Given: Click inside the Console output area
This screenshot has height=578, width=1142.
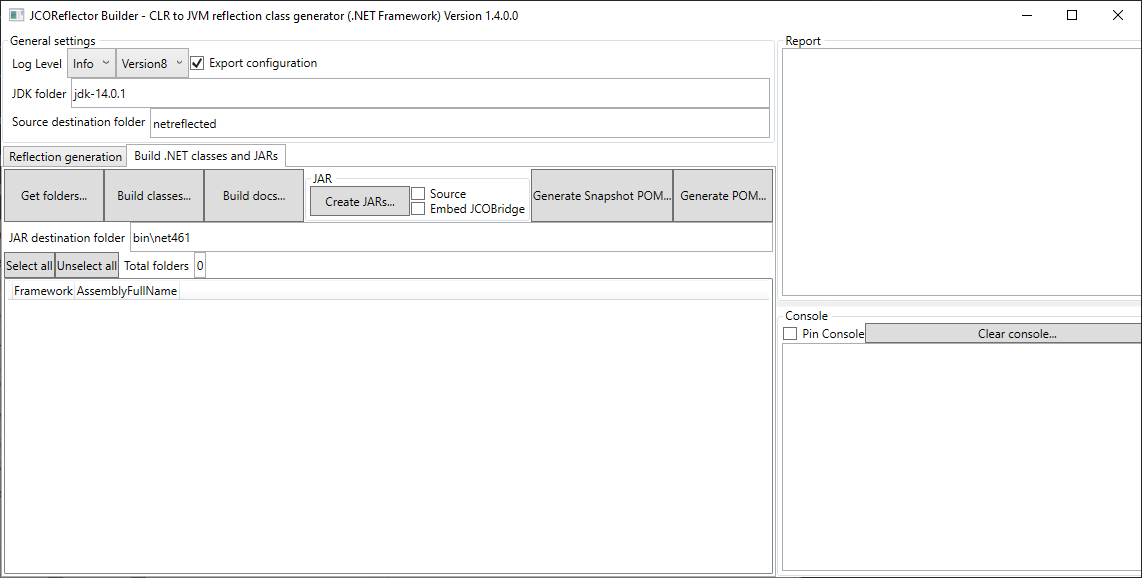Looking at the screenshot, I should (961, 457).
